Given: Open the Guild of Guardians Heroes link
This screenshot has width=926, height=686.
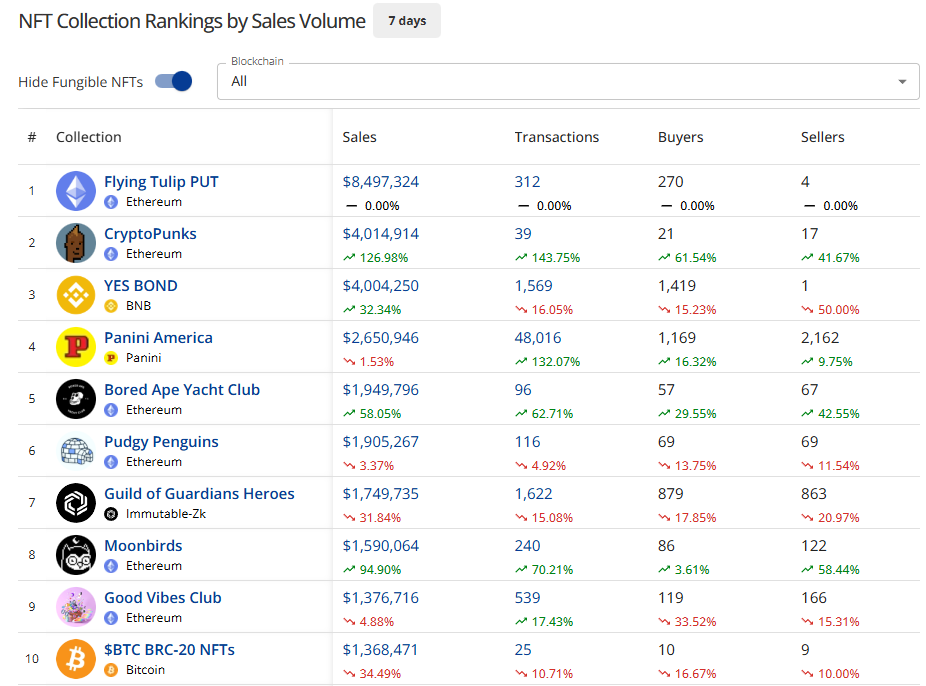Looking at the screenshot, I should (x=199, y=494).
